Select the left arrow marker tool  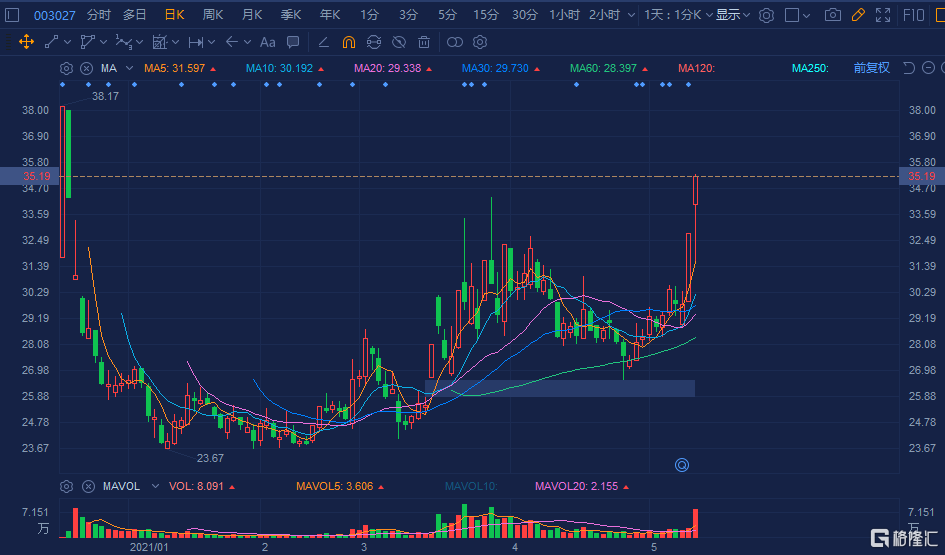231,42
